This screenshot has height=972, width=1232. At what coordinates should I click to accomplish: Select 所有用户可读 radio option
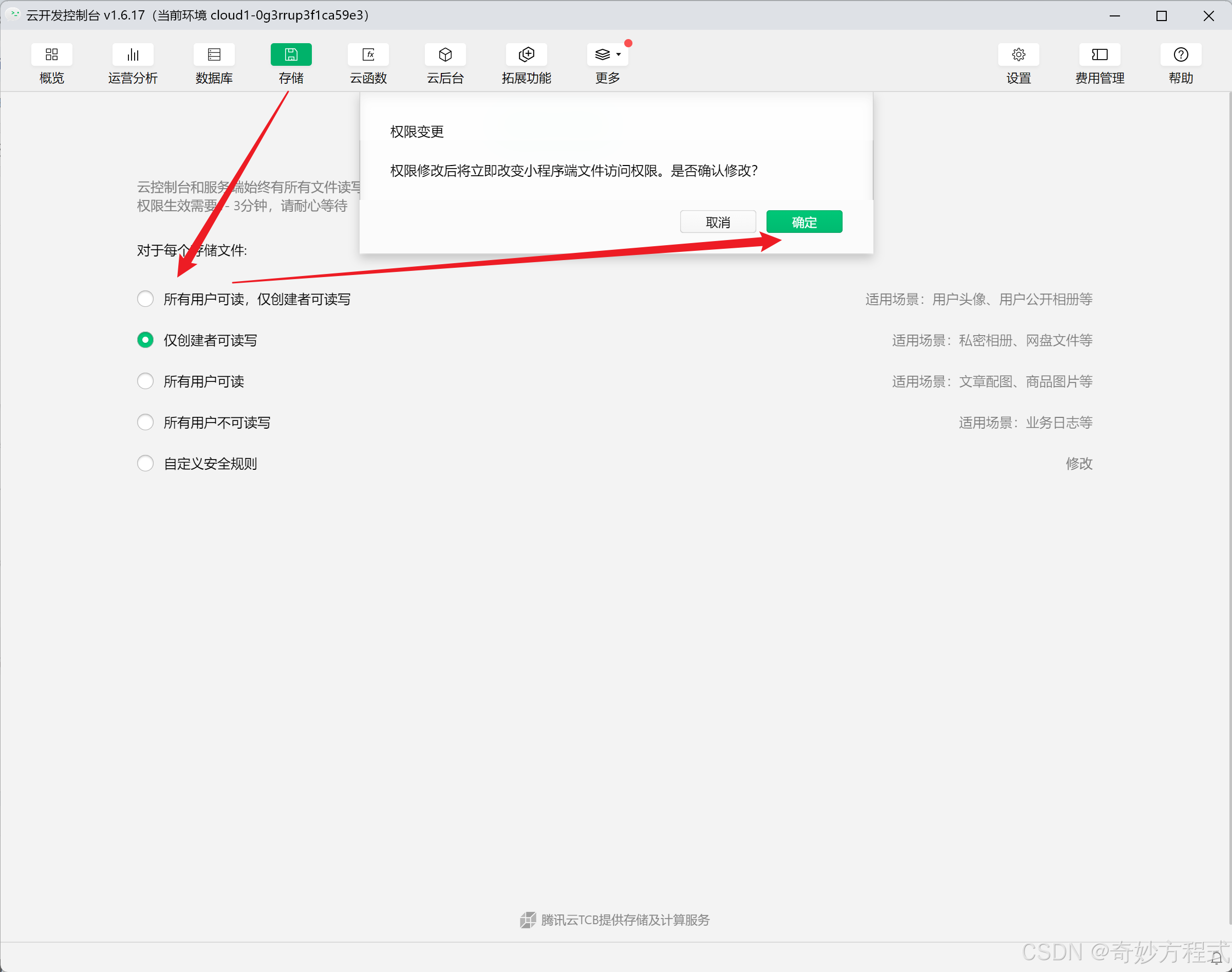145,381
